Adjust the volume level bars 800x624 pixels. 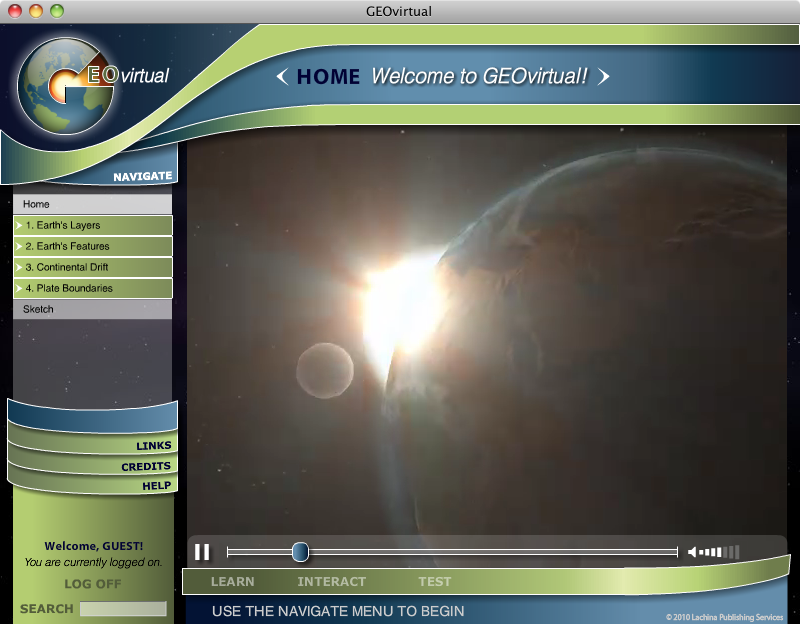point(719,552)
